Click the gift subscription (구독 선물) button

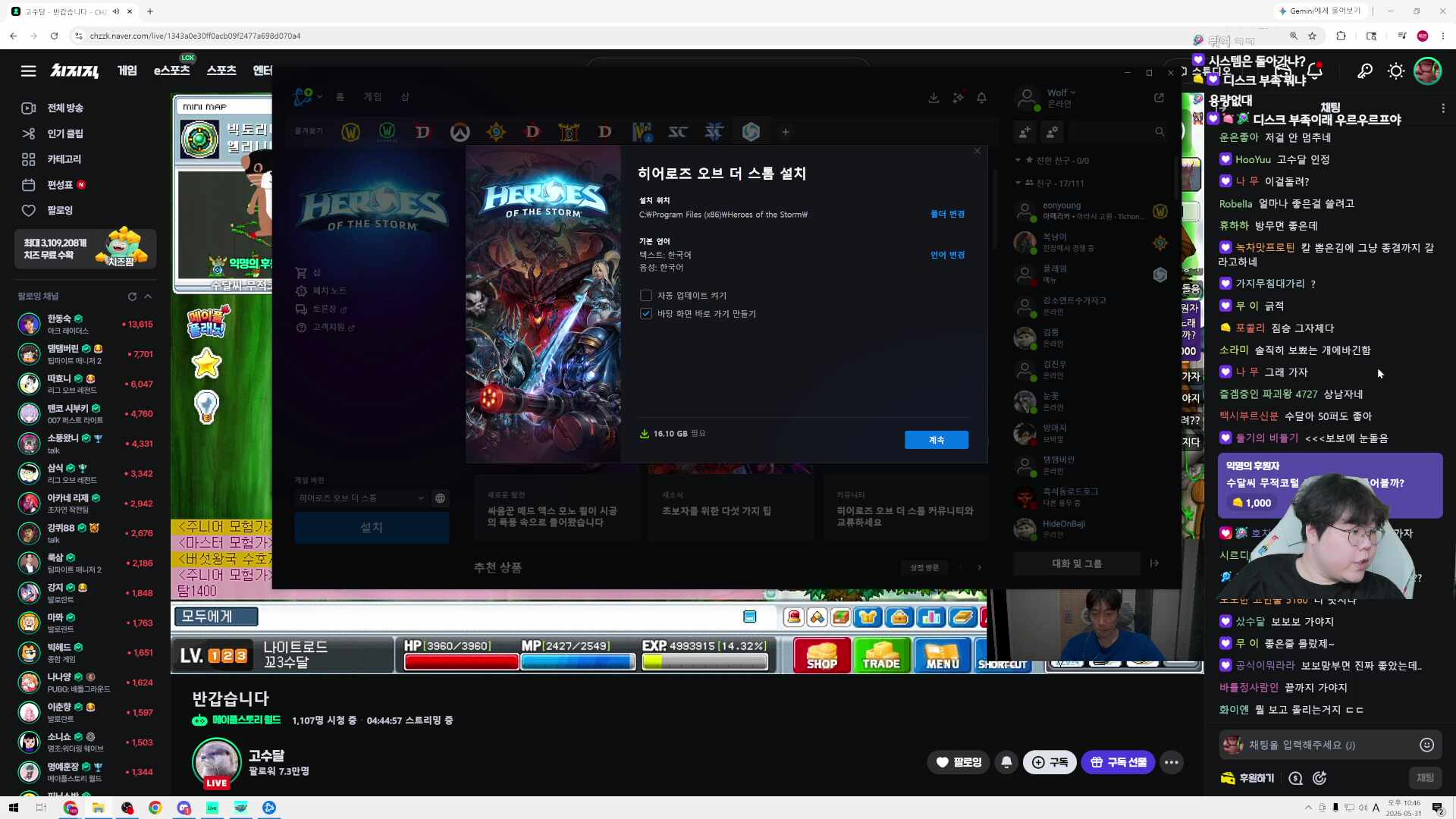coord(1118,762)
